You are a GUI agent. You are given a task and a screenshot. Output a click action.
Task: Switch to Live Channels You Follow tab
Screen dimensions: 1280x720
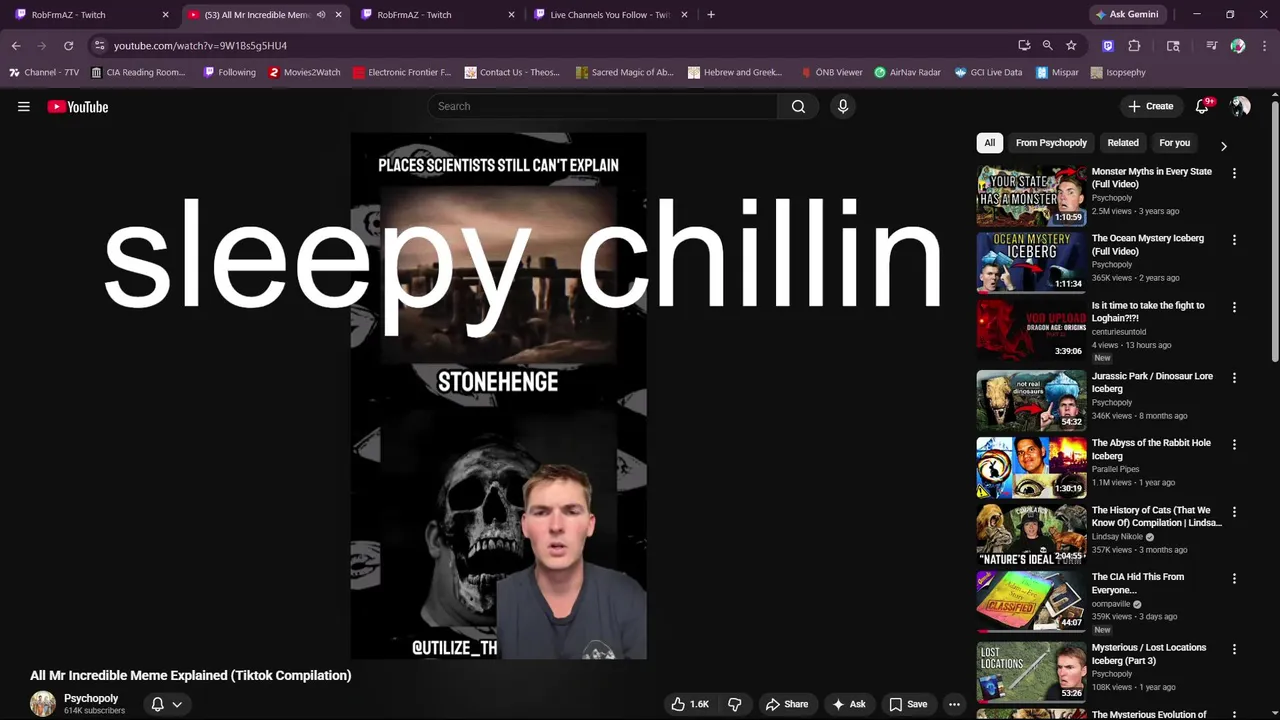[609, 15]
